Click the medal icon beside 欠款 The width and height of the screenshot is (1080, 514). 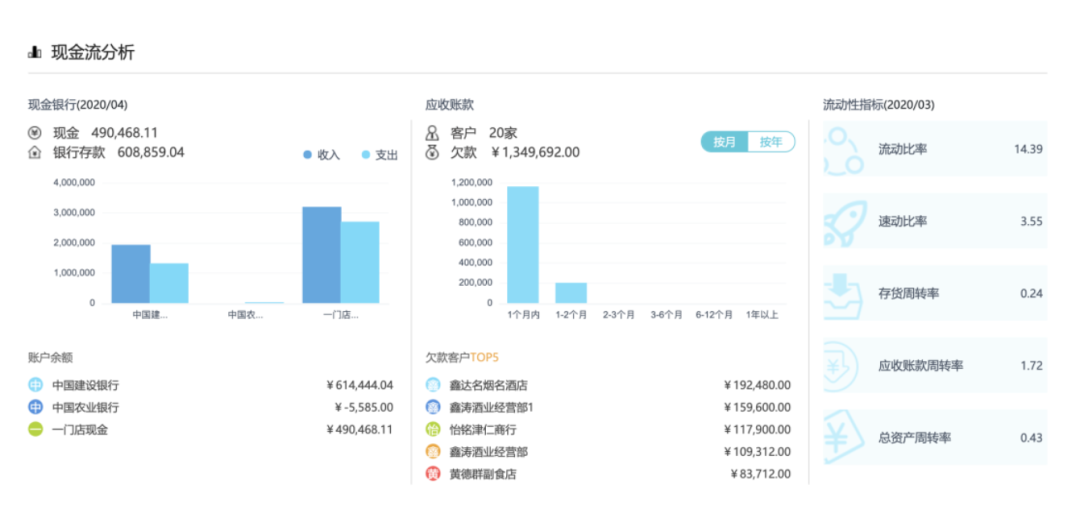pyautogui.click(x=432, y=153)
